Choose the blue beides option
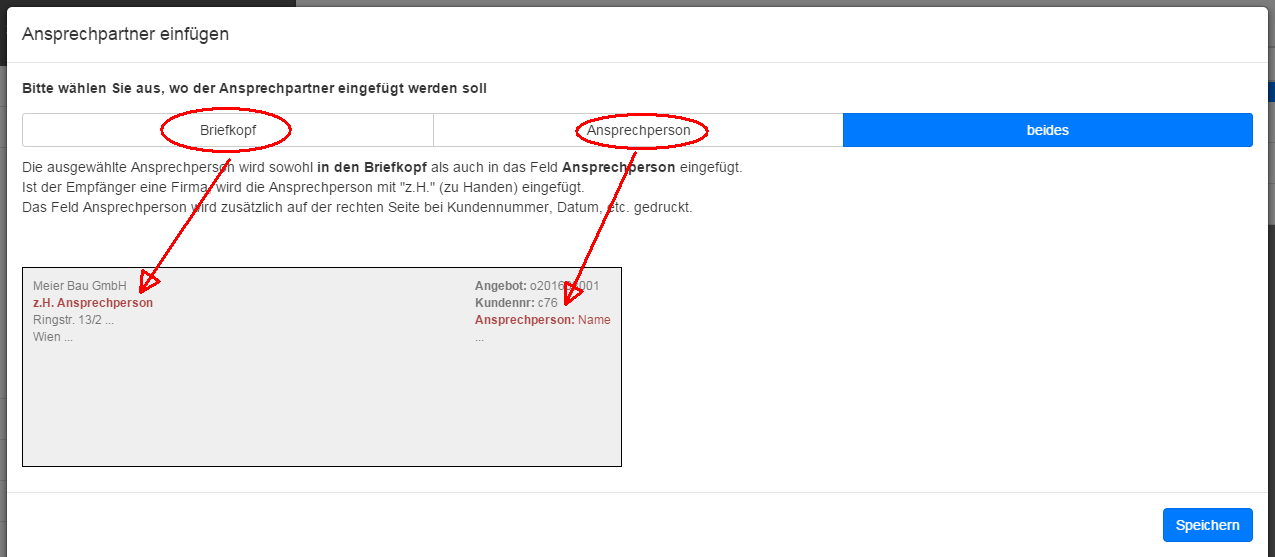Screen dimensions: 1275x557 1047,130
